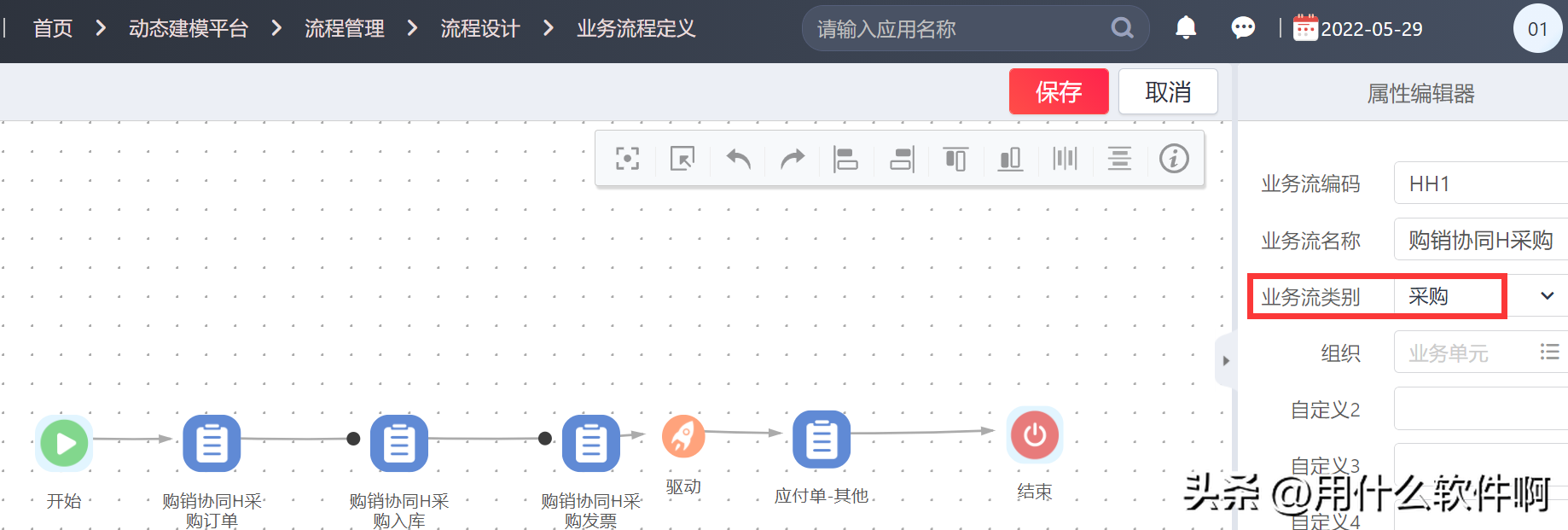Align selected nodes to the right
The height and width of the screenshot is (530, 1568).
coord(902,159)
